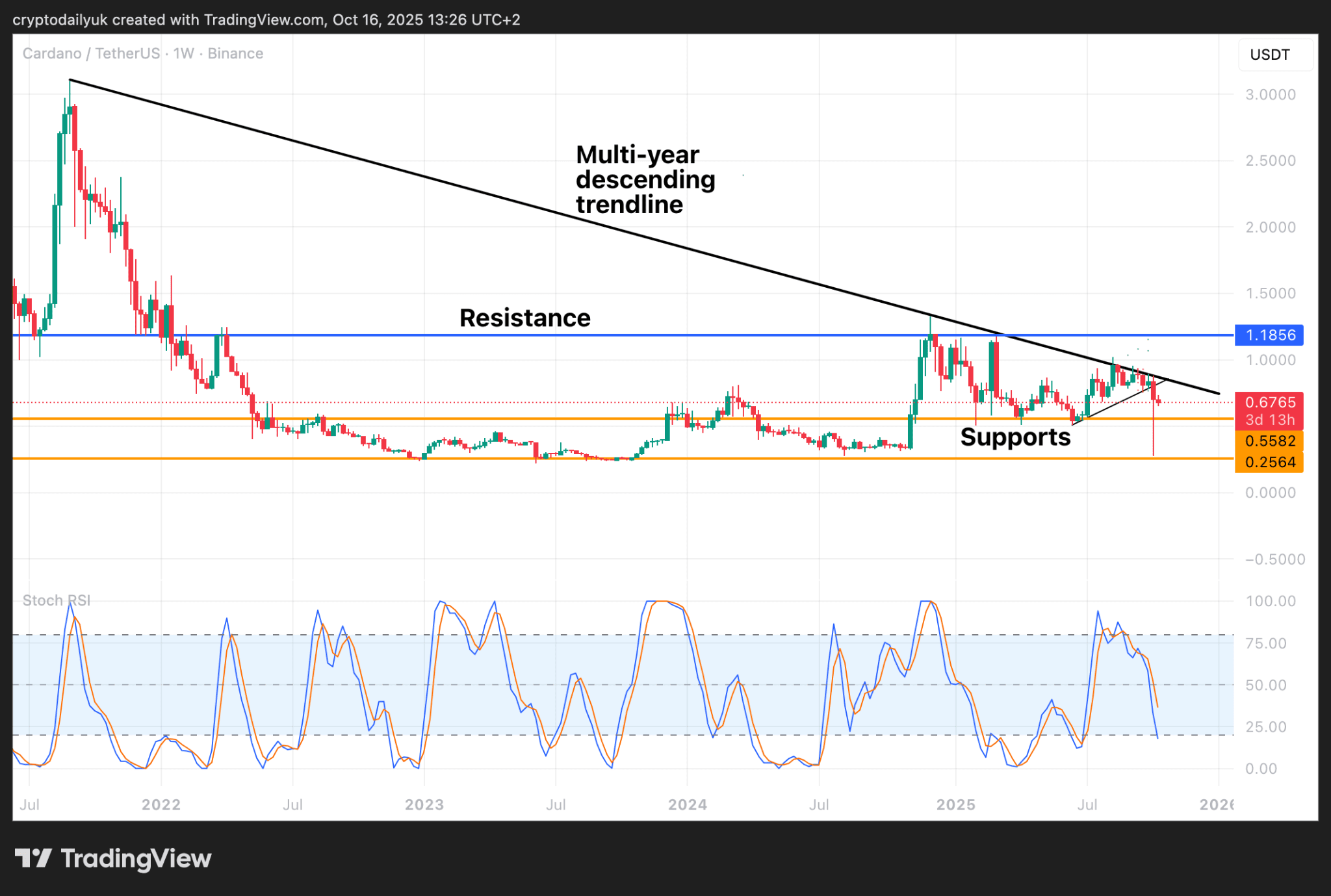1331x896 pixels.
Task: Select the Stoch RSI indicator label
Action: pyautogui.click(x=56, y=600)
